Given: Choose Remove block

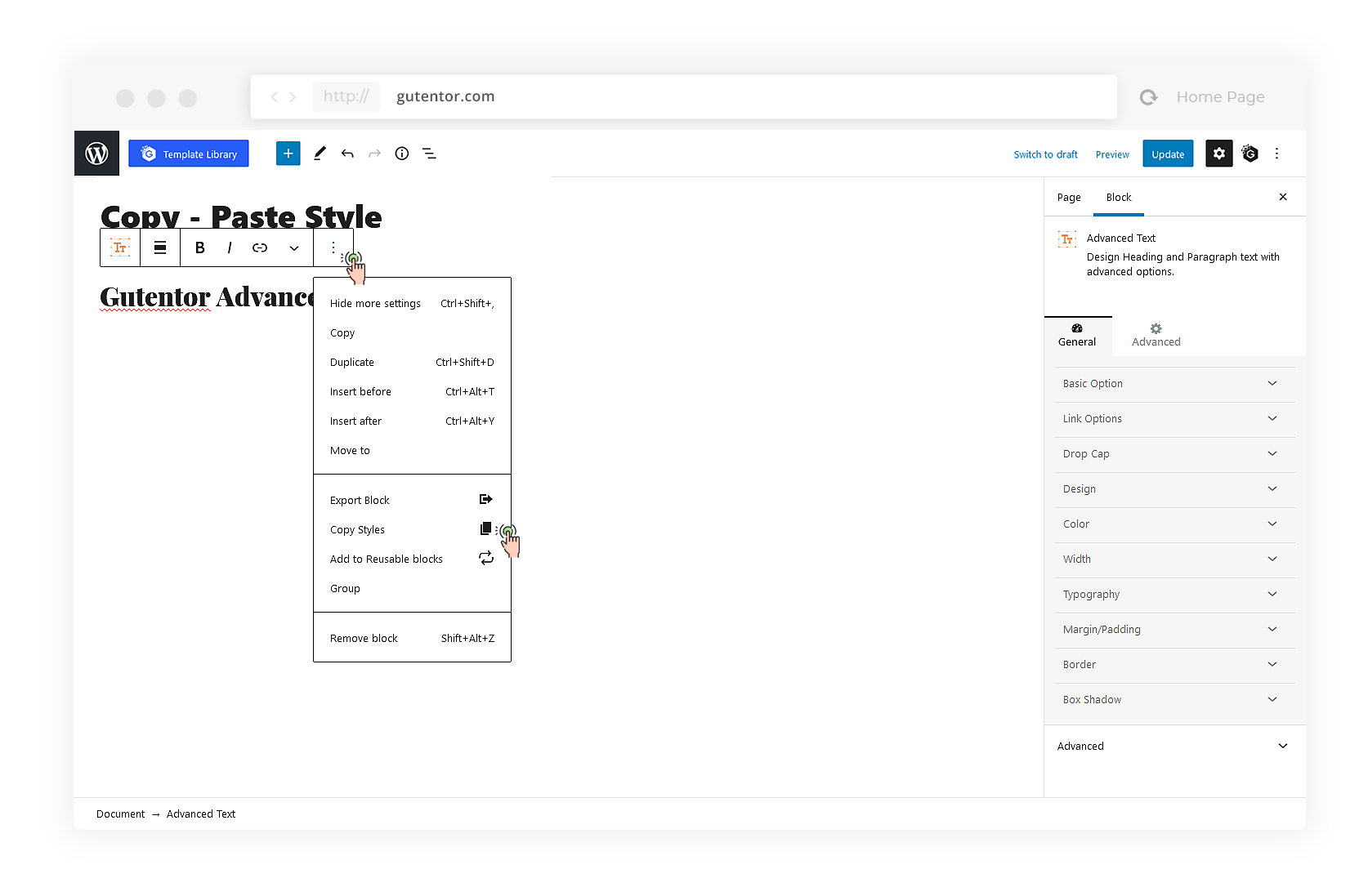Looking at the screenshot, I should pyautogui.click(x=412, y=638).
